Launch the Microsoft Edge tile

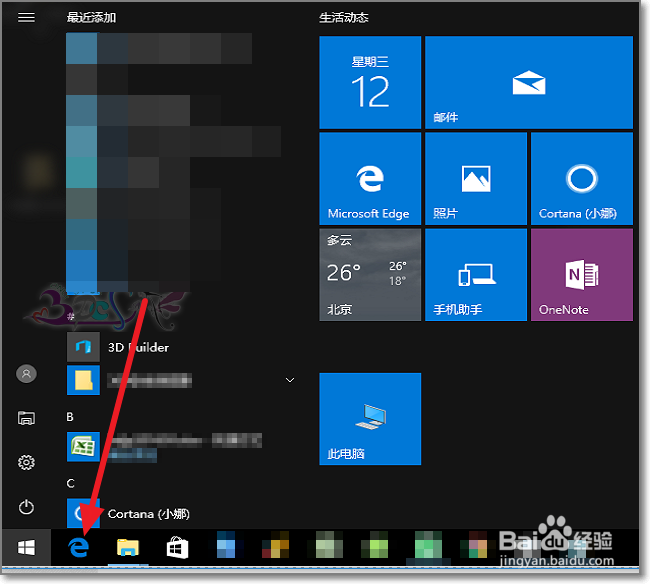[370, 178]
